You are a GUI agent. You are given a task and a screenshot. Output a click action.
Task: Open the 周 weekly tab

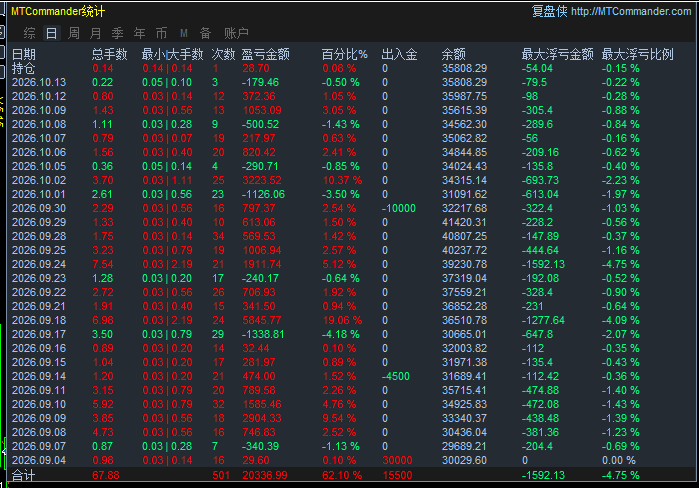[x=74, y=33]
